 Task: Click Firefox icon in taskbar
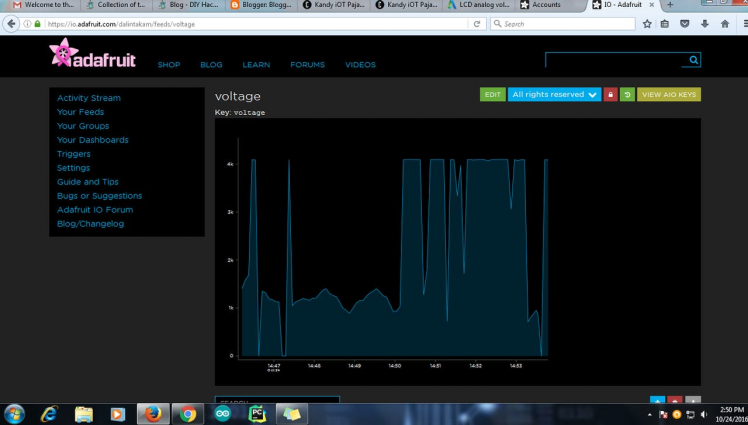tap(153, 414)
